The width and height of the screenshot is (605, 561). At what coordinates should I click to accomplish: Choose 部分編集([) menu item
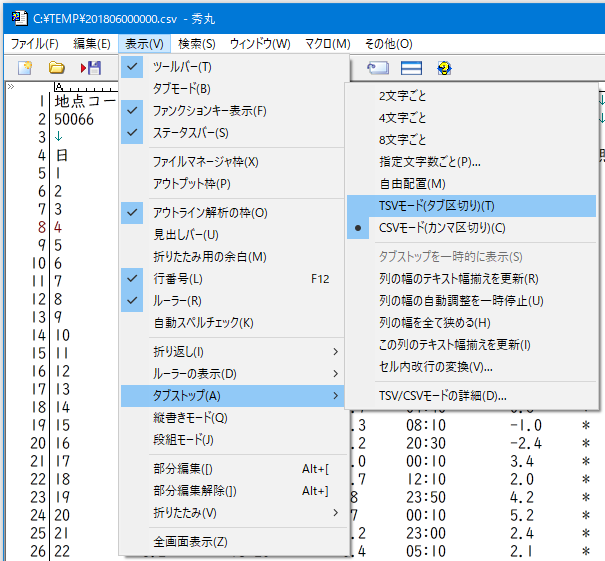coord(232,469)
